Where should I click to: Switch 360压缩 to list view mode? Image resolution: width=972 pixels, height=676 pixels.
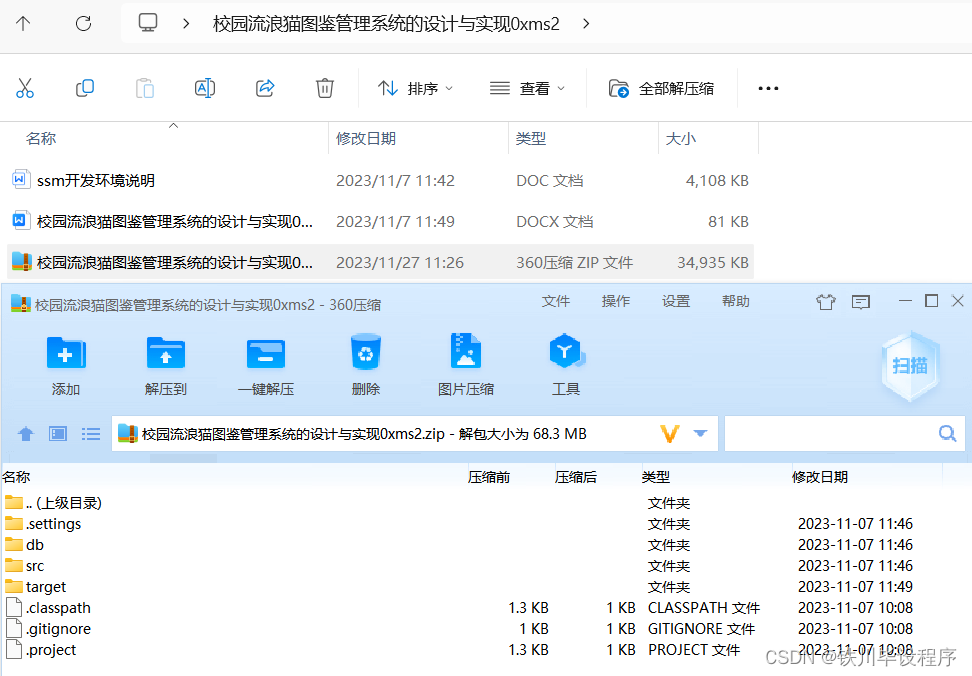pyautogui.click(x=91, y=434)
